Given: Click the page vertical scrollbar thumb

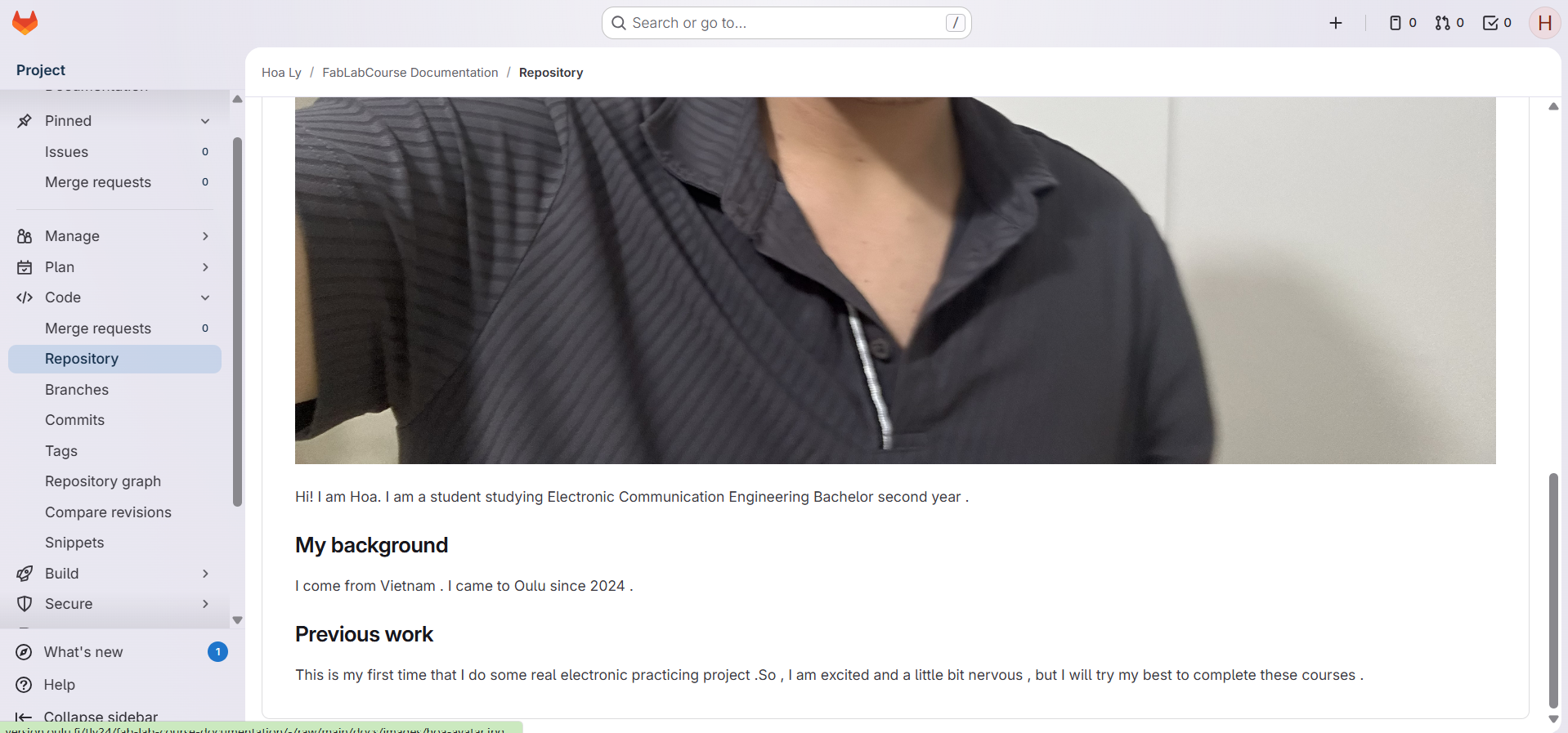Looking at the screenshot, I should 1553,590.
